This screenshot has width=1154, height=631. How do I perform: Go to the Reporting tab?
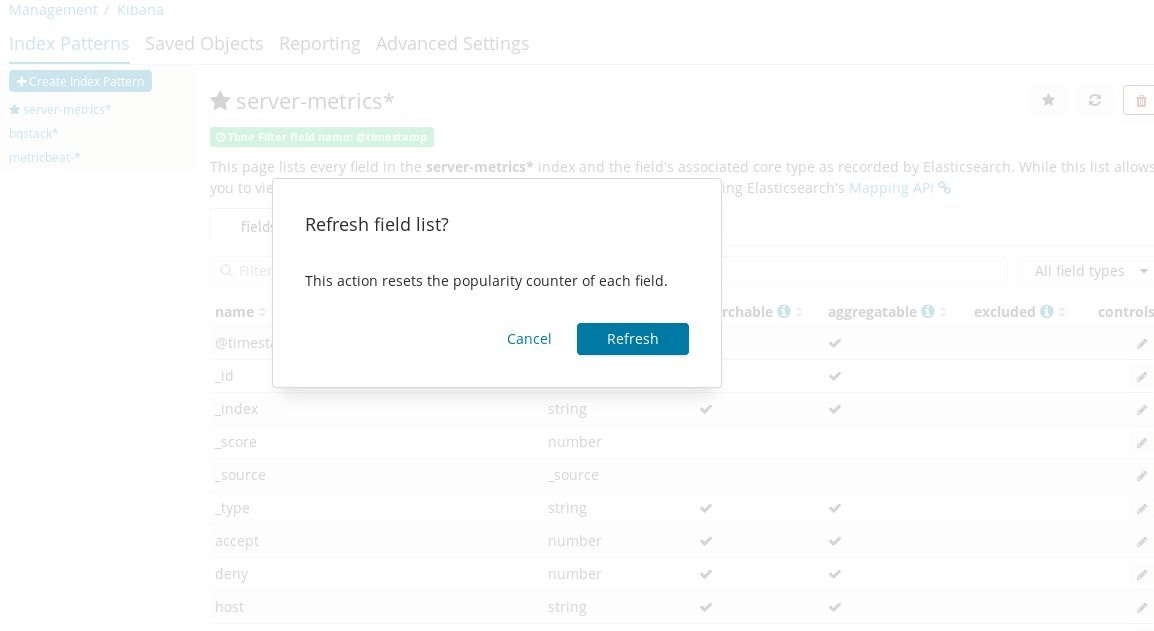pyautogui.click(x=319, y=44)
